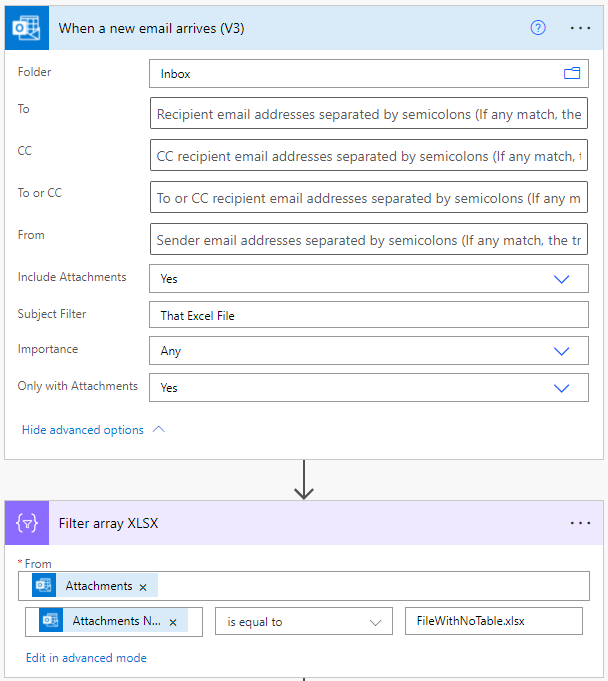
Task: Click the To recipient address field
Action: click(368, 114)
